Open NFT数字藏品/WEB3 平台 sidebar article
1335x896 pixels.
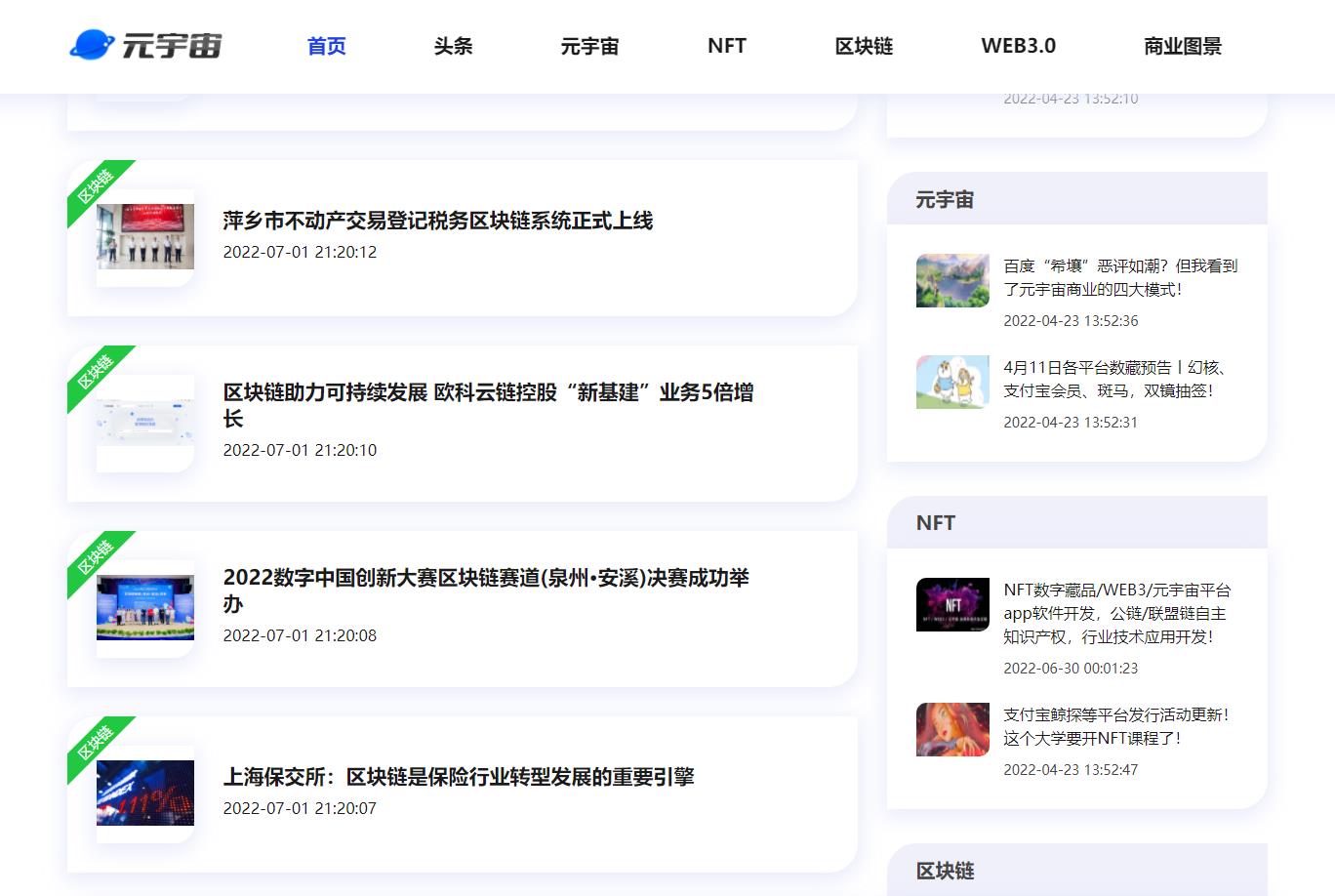point(1116,613)
